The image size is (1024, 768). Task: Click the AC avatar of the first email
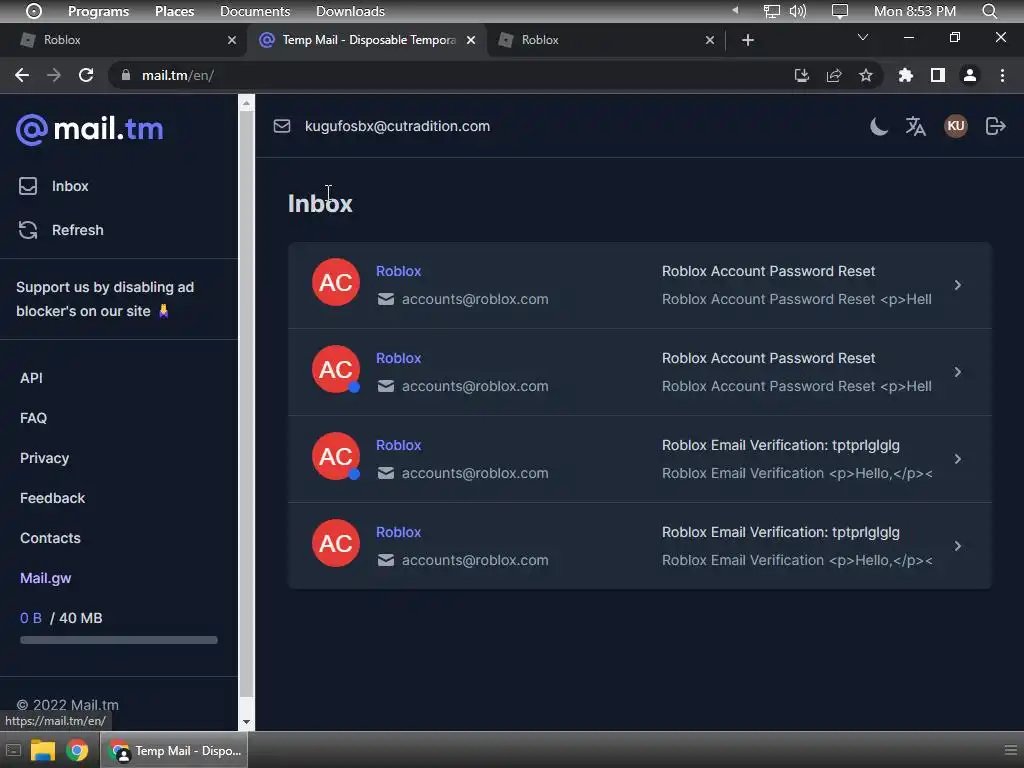pyautogui.click(x=336, y=282)
